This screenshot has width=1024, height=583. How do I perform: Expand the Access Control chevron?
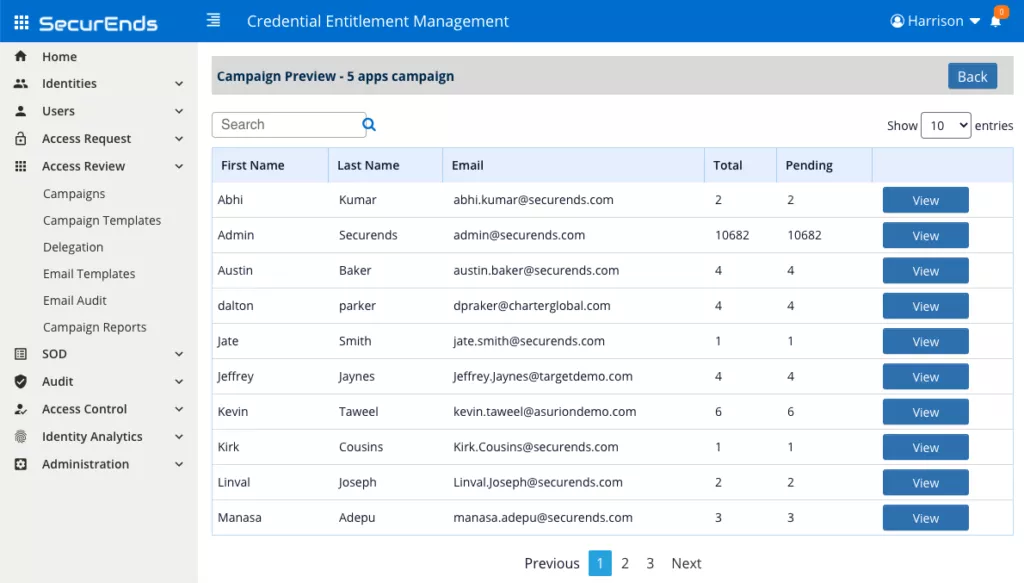coord(179,409)
